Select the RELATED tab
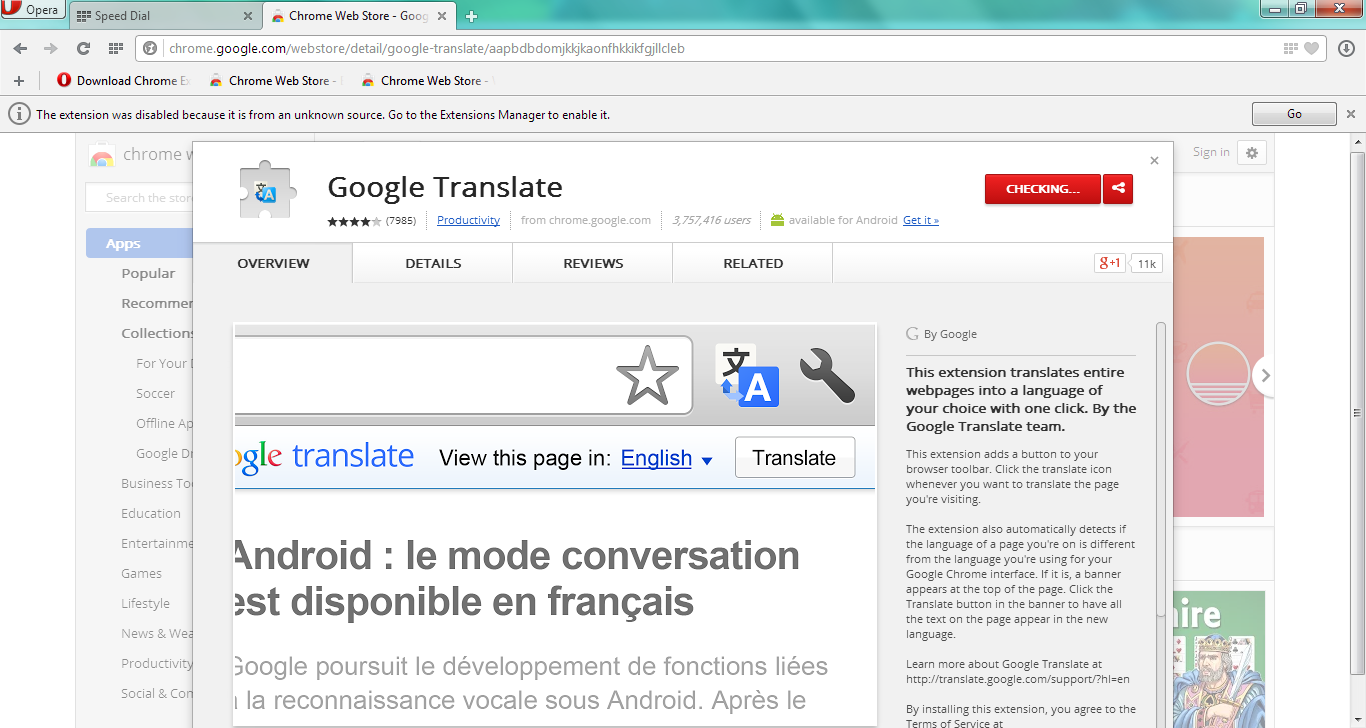This screenshot has height=728, width=1366. click(753, 263)
